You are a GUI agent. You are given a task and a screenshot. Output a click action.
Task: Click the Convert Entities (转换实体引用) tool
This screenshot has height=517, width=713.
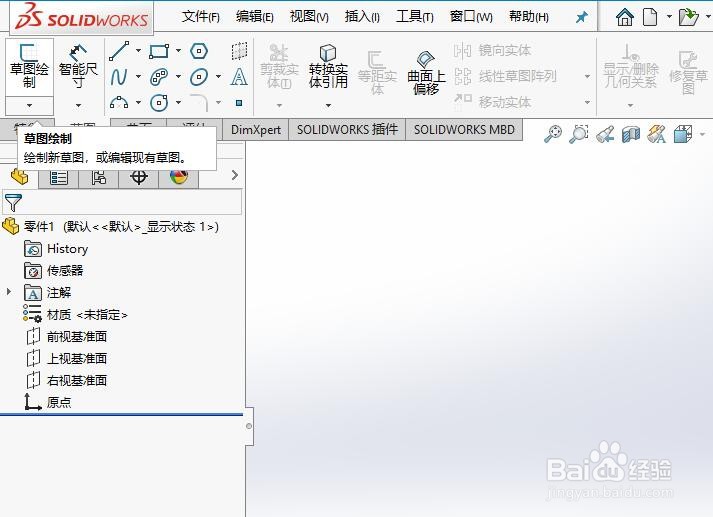[x=328, y=67]
